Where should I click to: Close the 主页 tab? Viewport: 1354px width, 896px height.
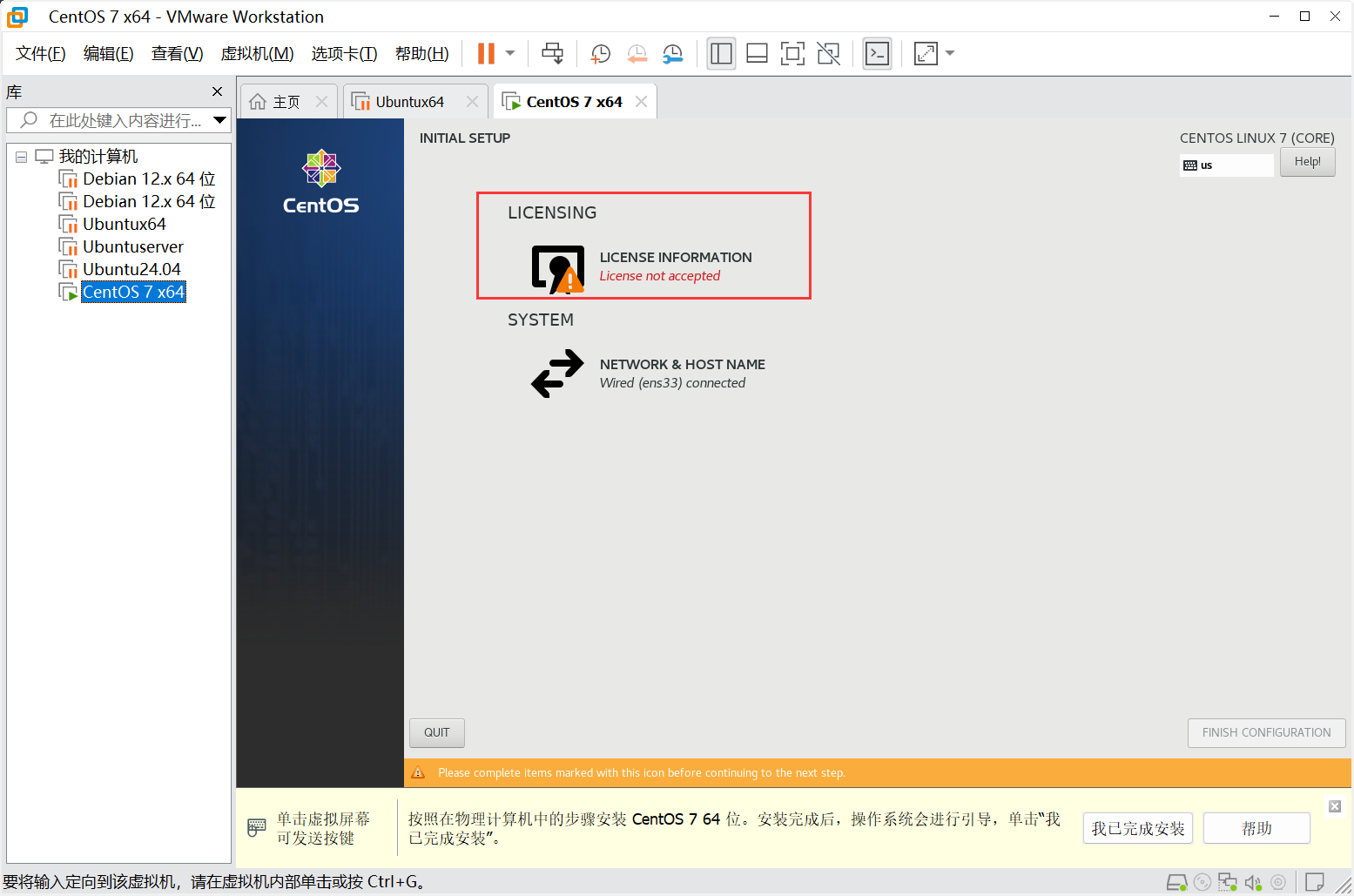[321, 102]
